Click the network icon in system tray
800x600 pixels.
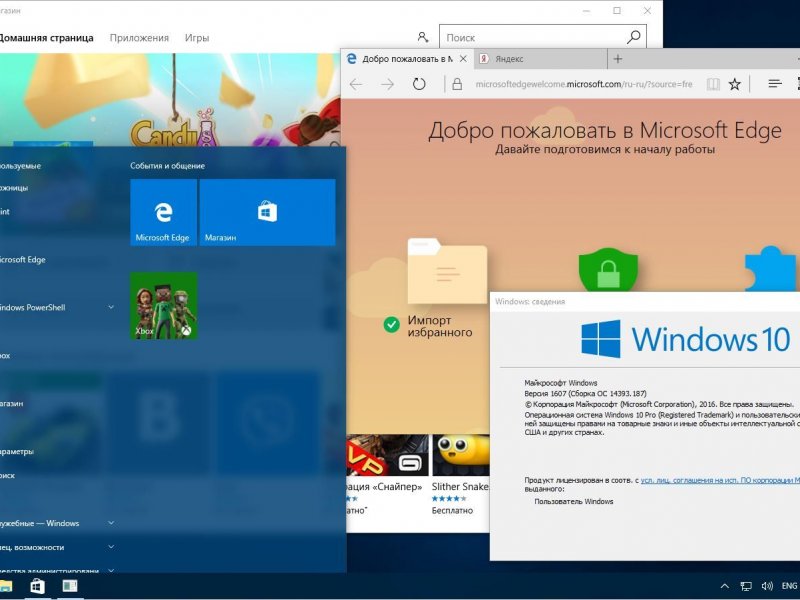[746, 586]
